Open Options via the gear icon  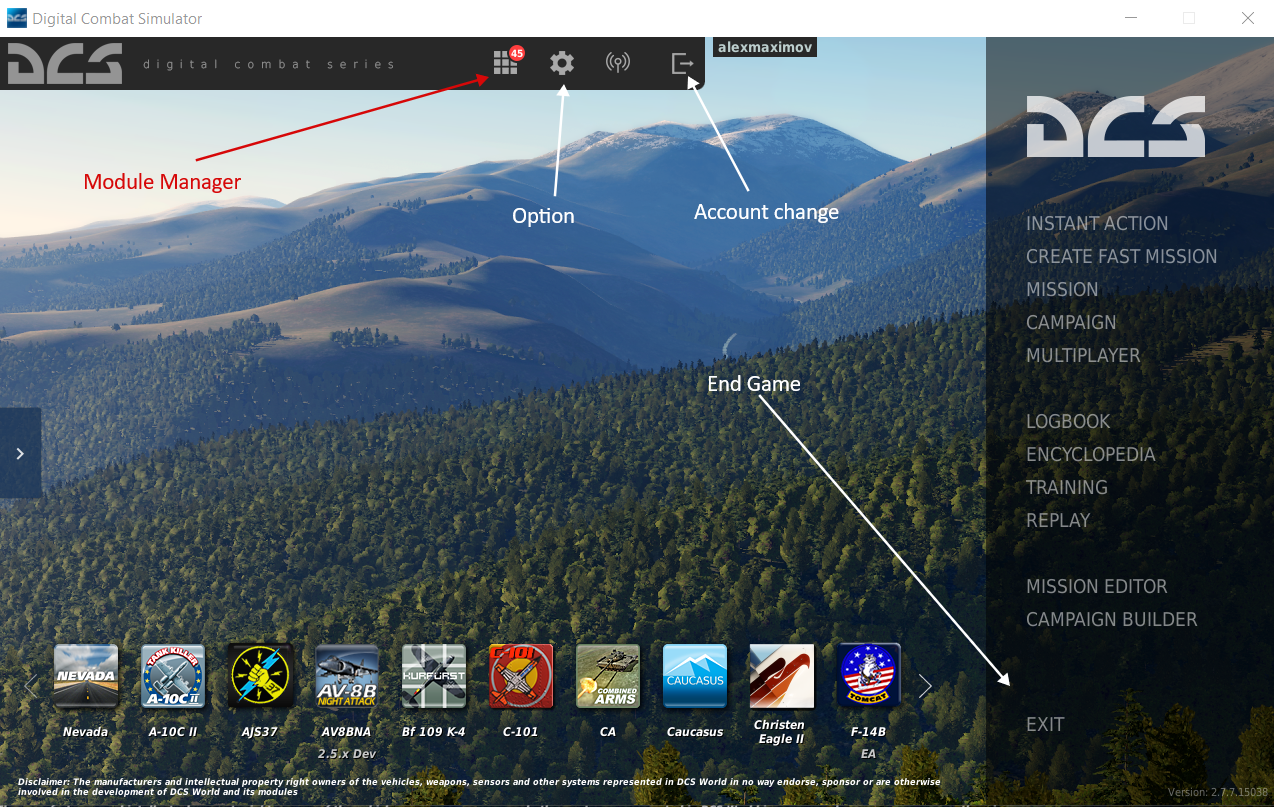tap(562, 64)
